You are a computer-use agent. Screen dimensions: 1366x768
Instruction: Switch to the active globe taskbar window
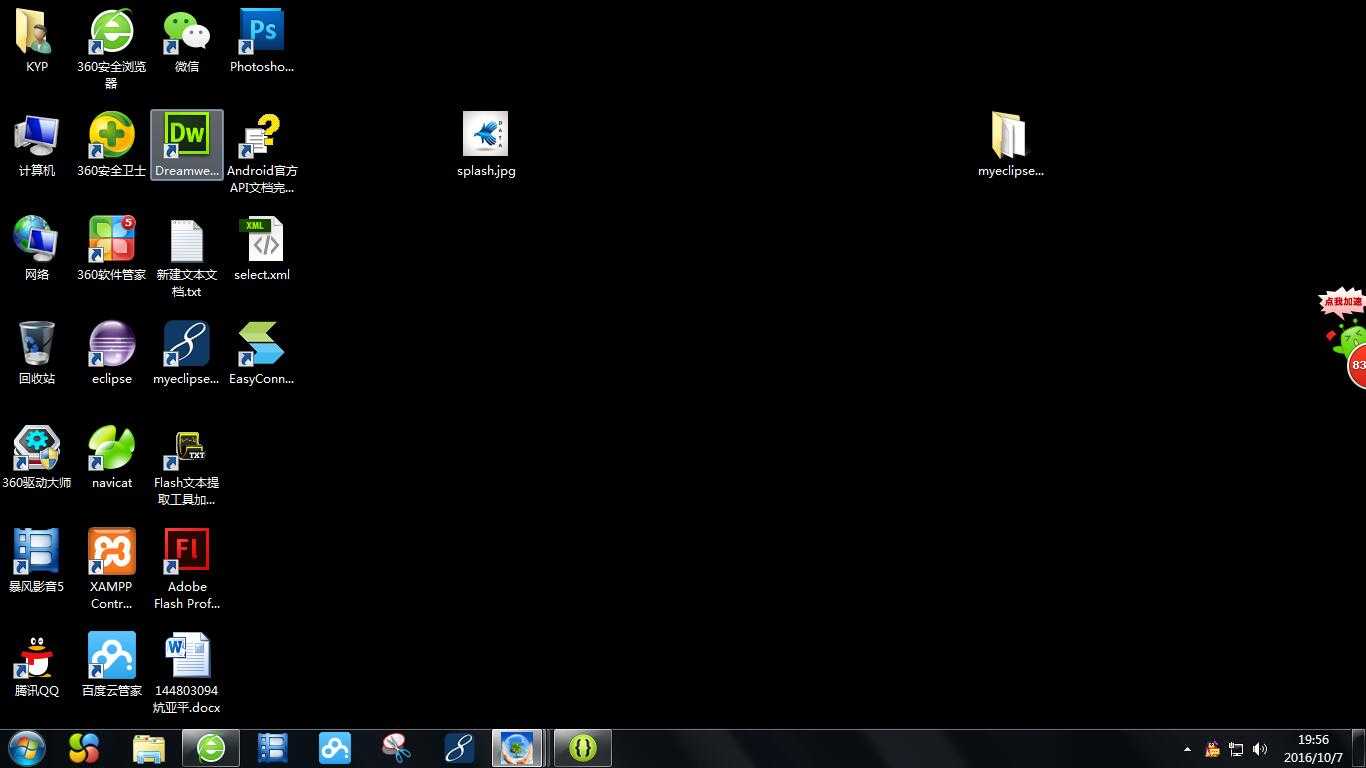[x=517, y=748]
